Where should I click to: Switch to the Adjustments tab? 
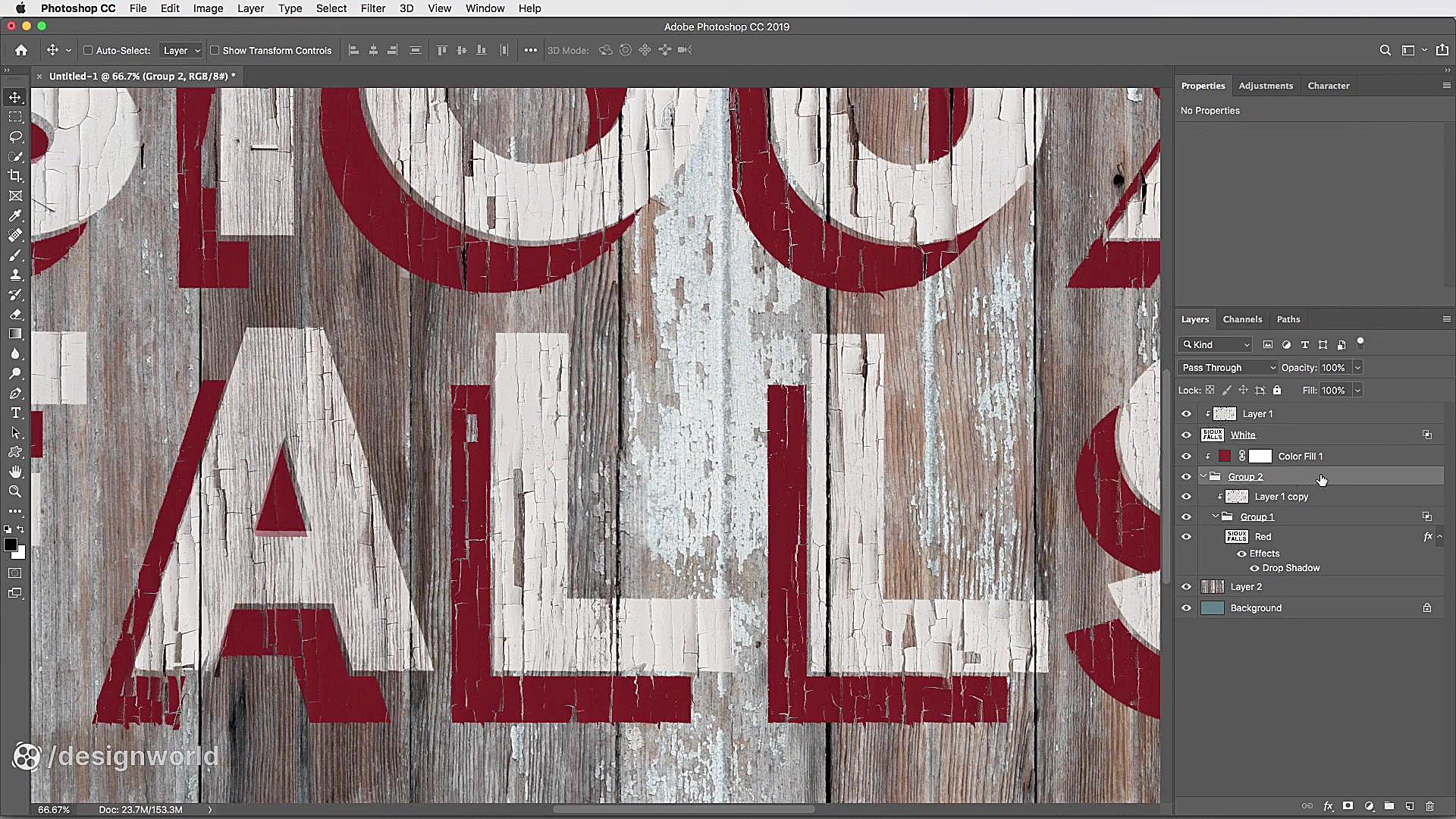[1266, 86]
